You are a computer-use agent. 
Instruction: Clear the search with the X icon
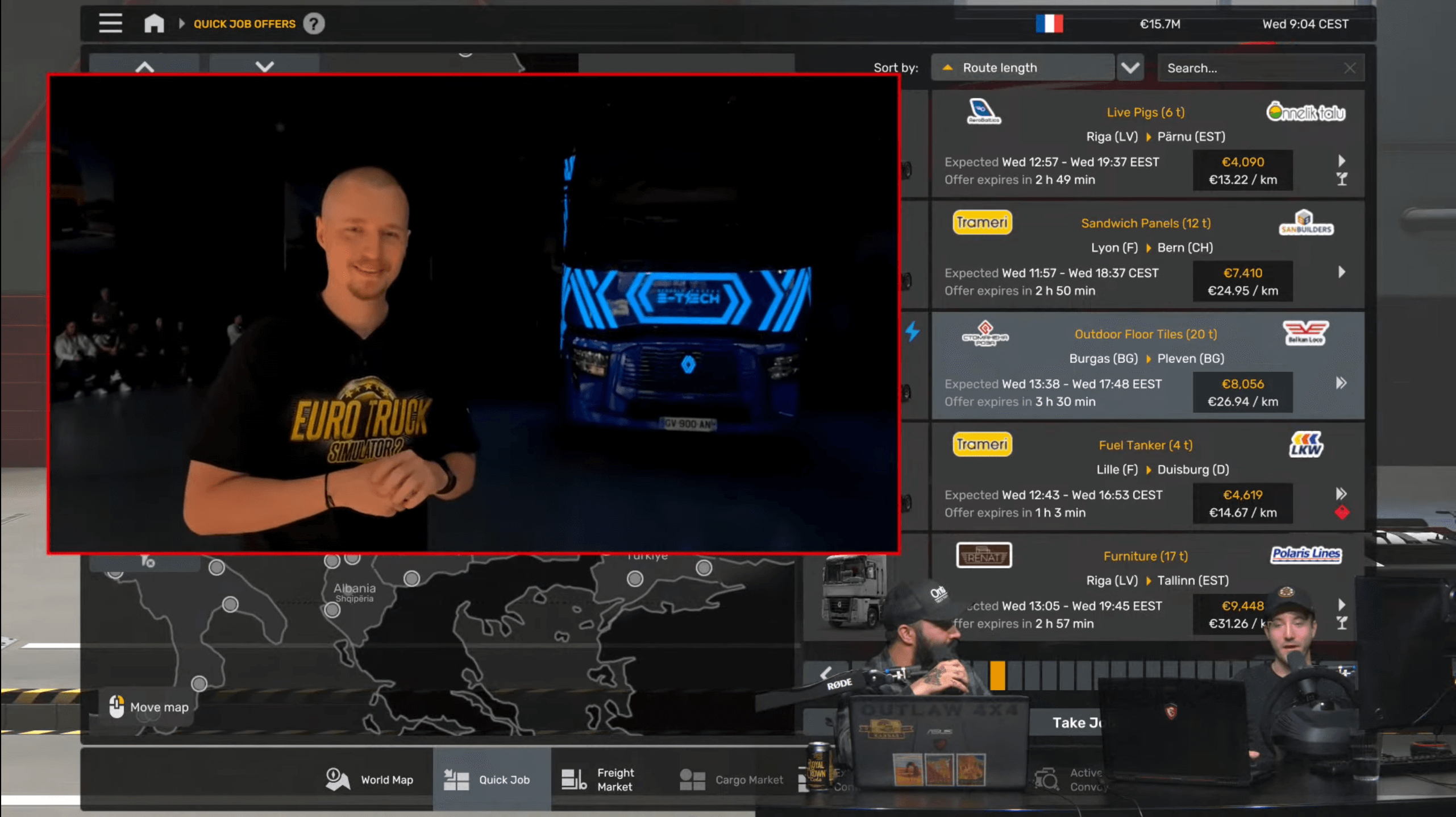[1350, 68]
